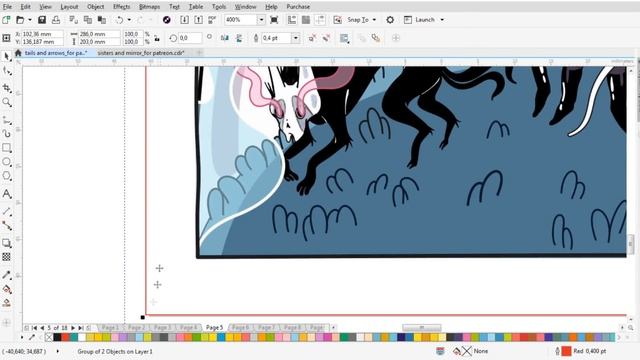640x360 pixels.
Task: Expand the Open file dropdown arrow
Action: coord(30,20)
